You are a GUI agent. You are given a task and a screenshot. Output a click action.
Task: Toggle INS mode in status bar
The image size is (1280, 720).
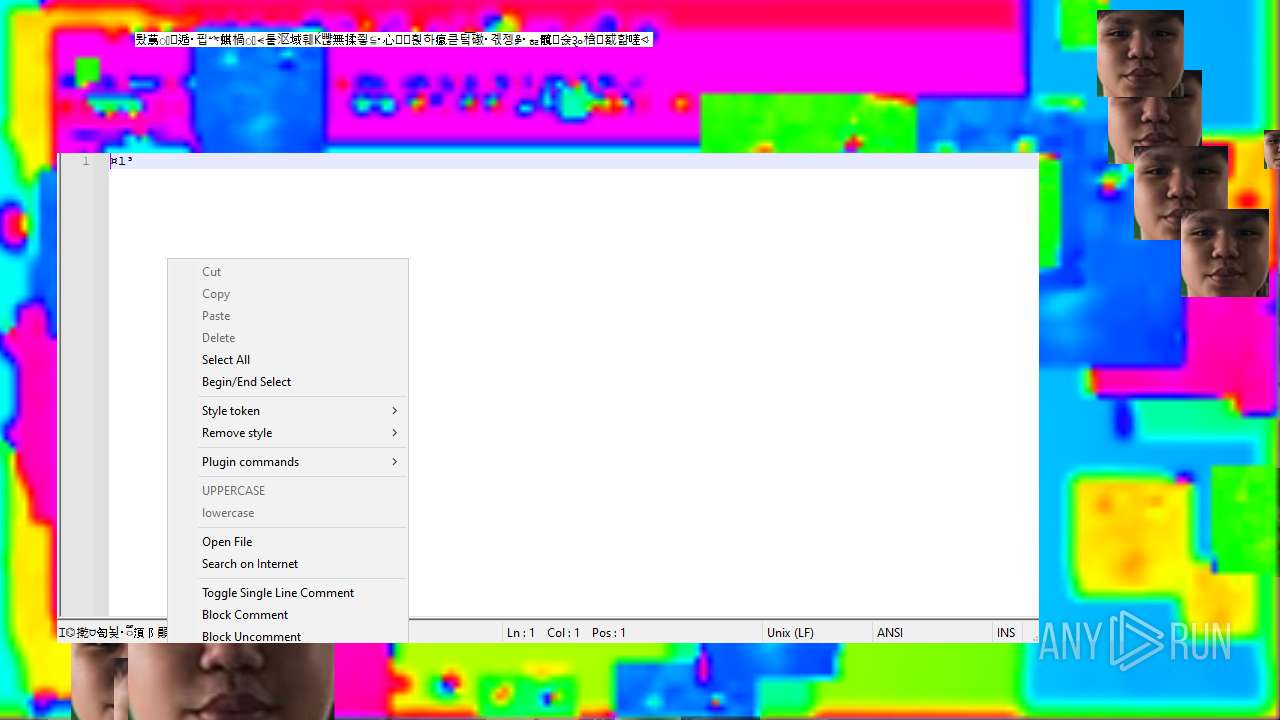1006,633
